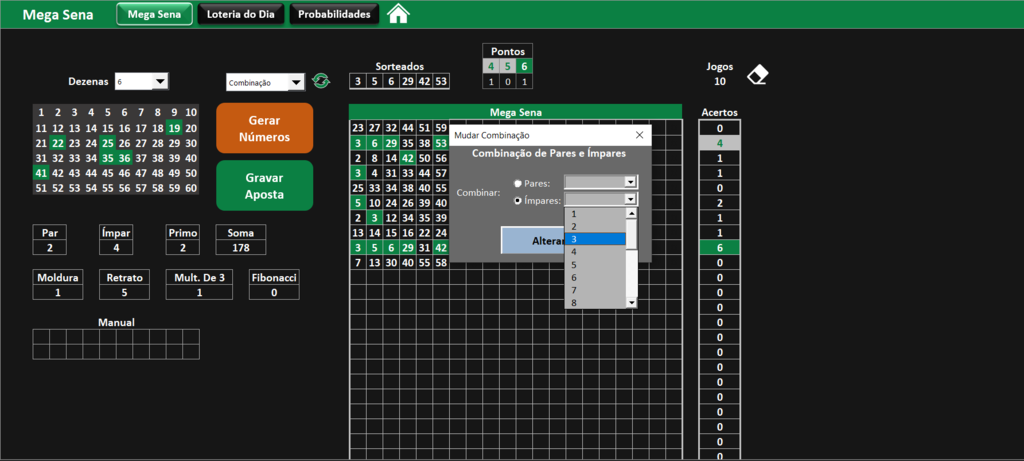The height and width of the screenshot is (461, 1024).
Task: Switch to the Mega Sena tab
Action: tap(155, 14)
